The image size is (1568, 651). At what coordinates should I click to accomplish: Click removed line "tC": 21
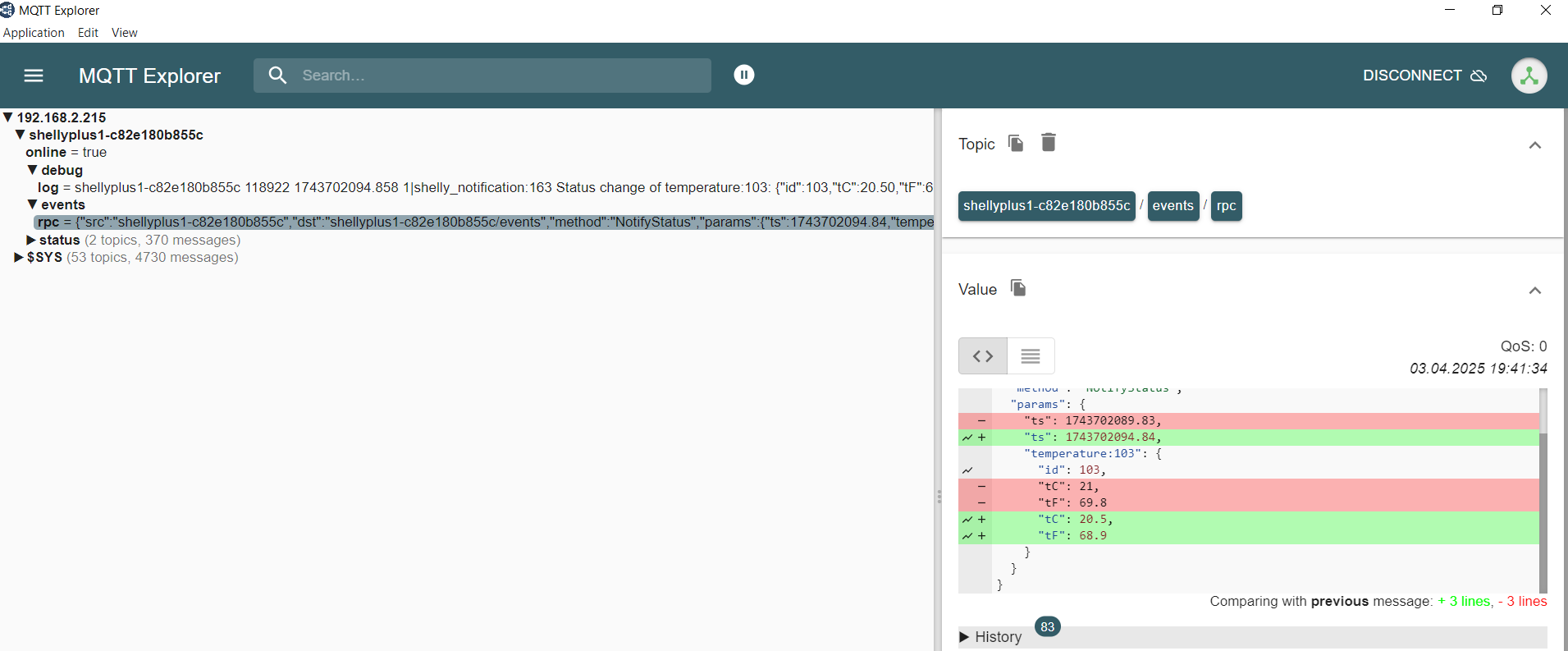[1249, 487]
